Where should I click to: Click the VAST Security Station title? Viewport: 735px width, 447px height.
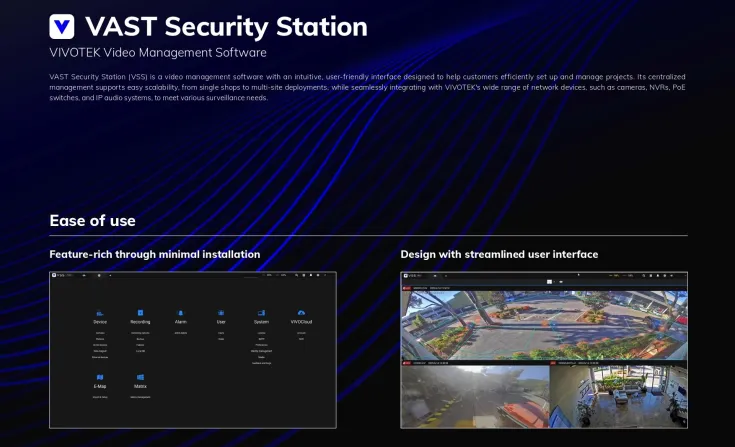(226, 27)
